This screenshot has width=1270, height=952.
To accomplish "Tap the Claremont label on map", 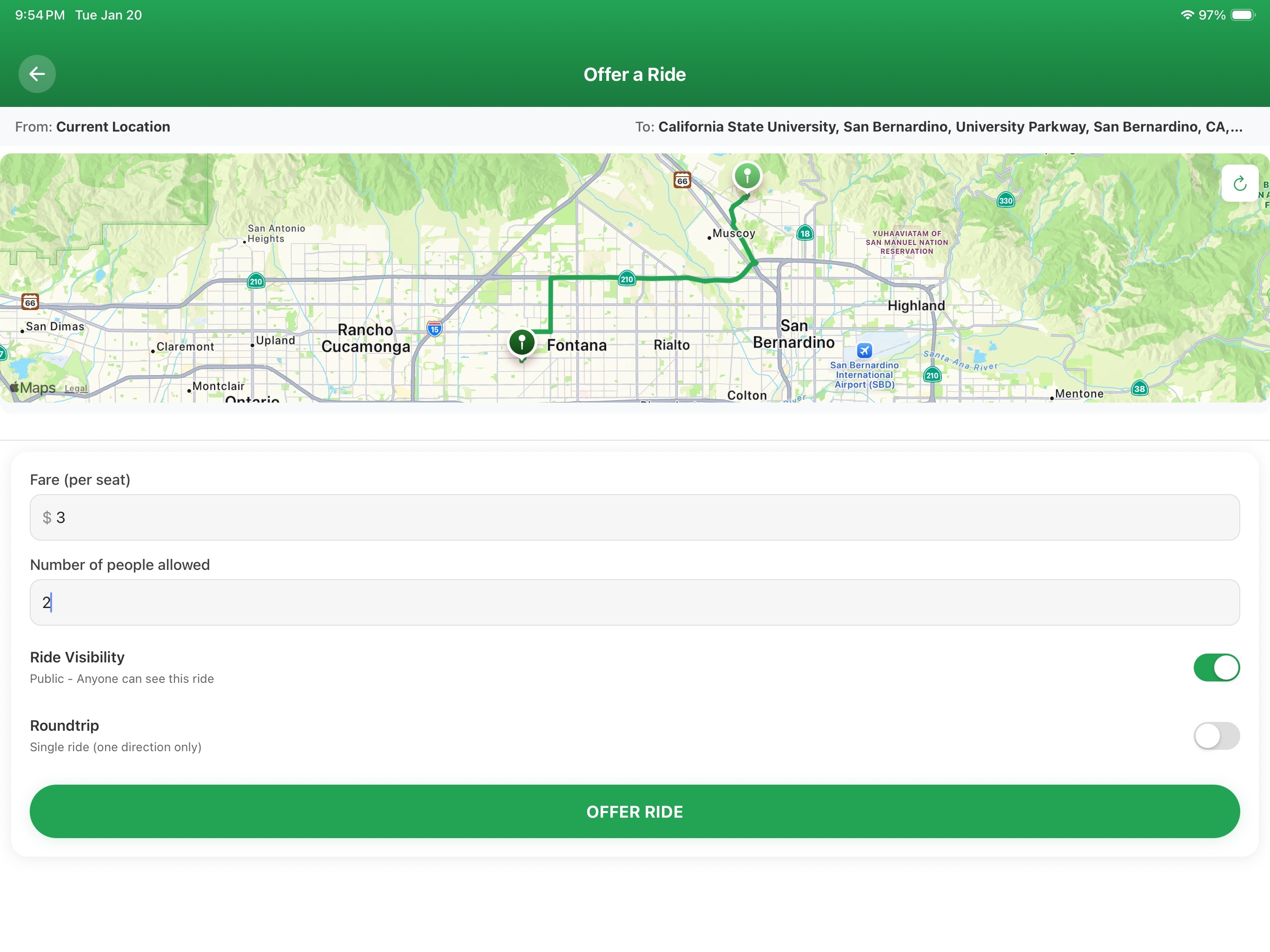I will point(185,347).
